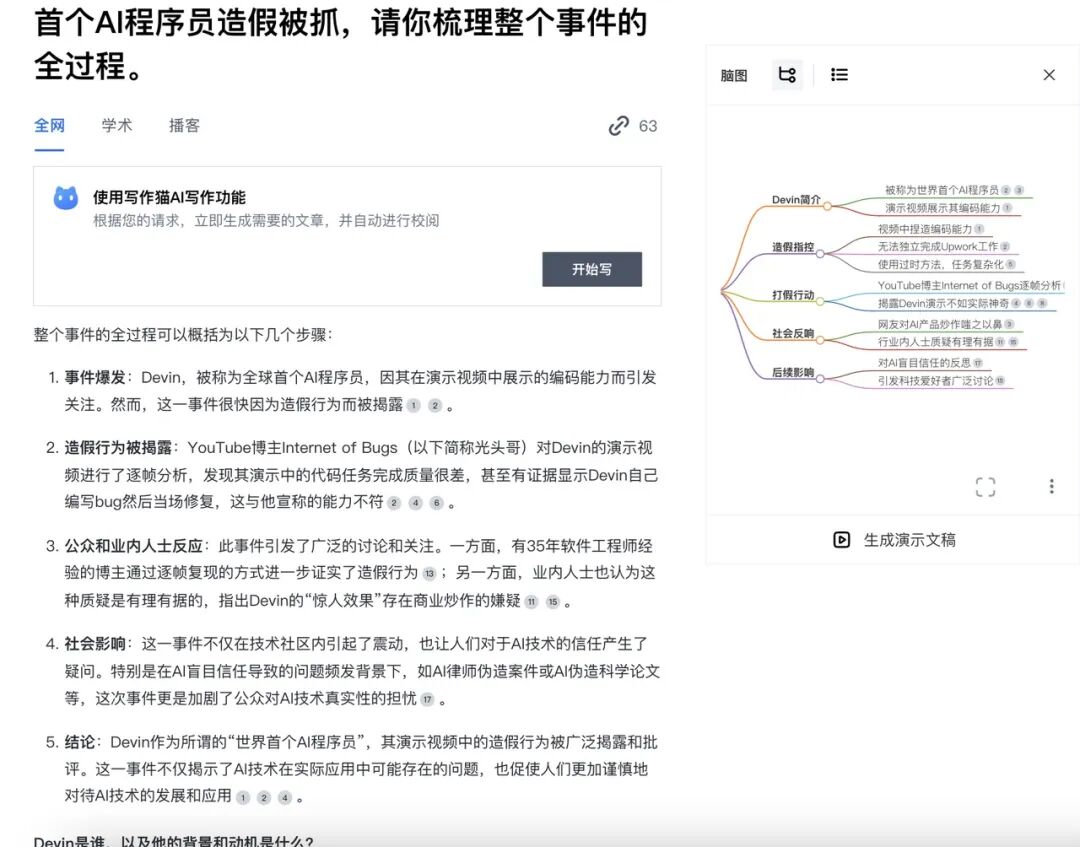Collapse the 社会反响 branch circle

[820, 339]
